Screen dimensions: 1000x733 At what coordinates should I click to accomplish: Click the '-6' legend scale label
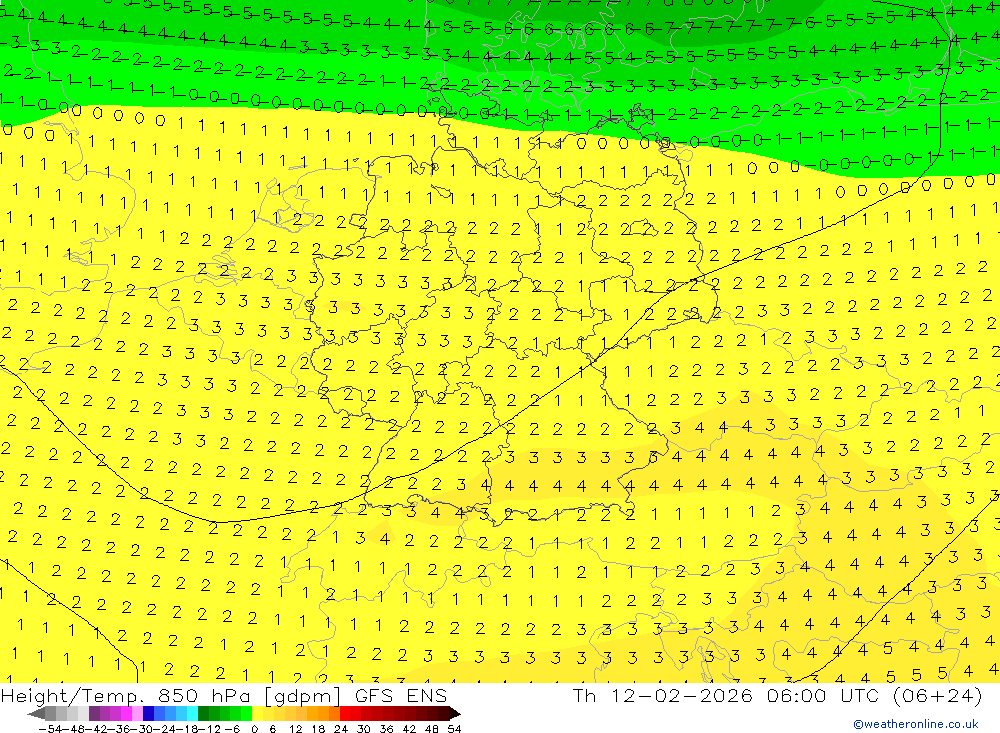[232, 729]
